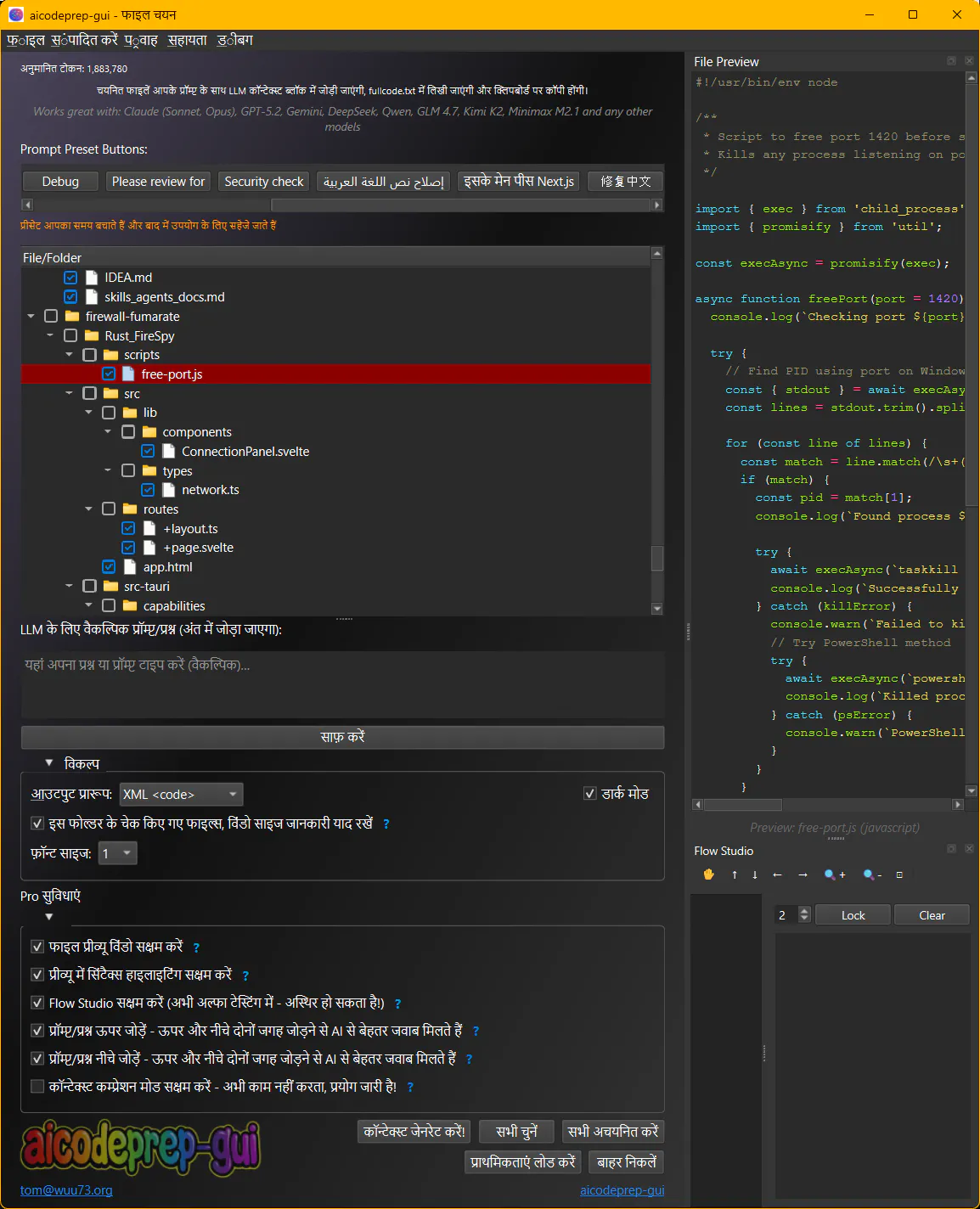Screen dimensions: 980x1209
Task: Uncheck ConnectionPanel.svelte checkbox
Action: coord(148,451)
